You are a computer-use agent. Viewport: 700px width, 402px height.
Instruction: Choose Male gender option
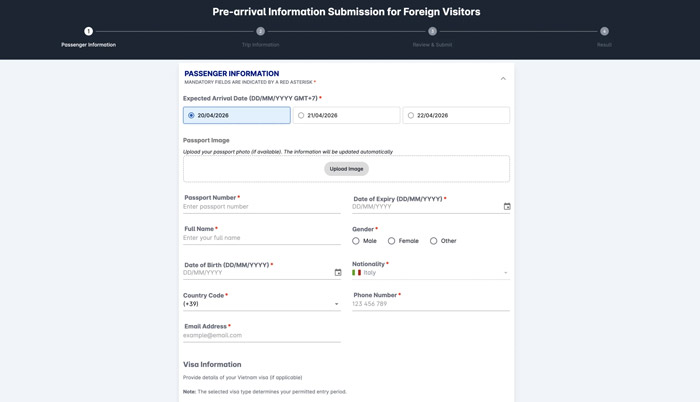(x=356, y=241)
